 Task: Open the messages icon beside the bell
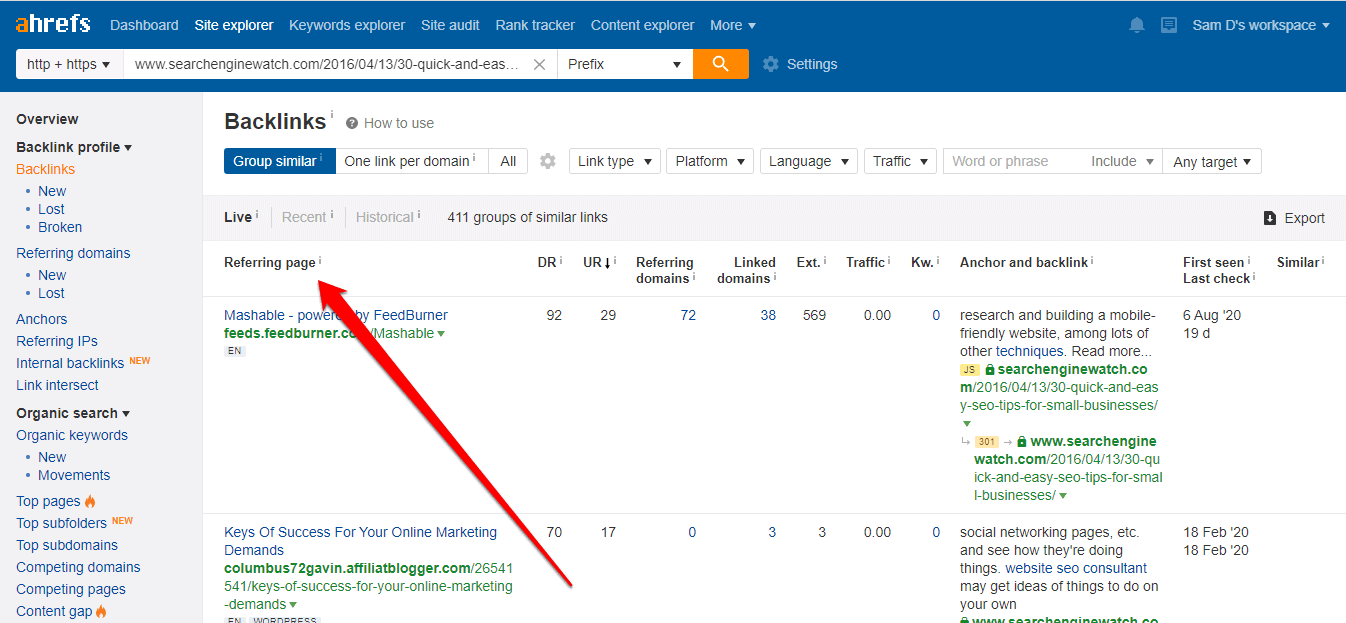[1169, 25]
